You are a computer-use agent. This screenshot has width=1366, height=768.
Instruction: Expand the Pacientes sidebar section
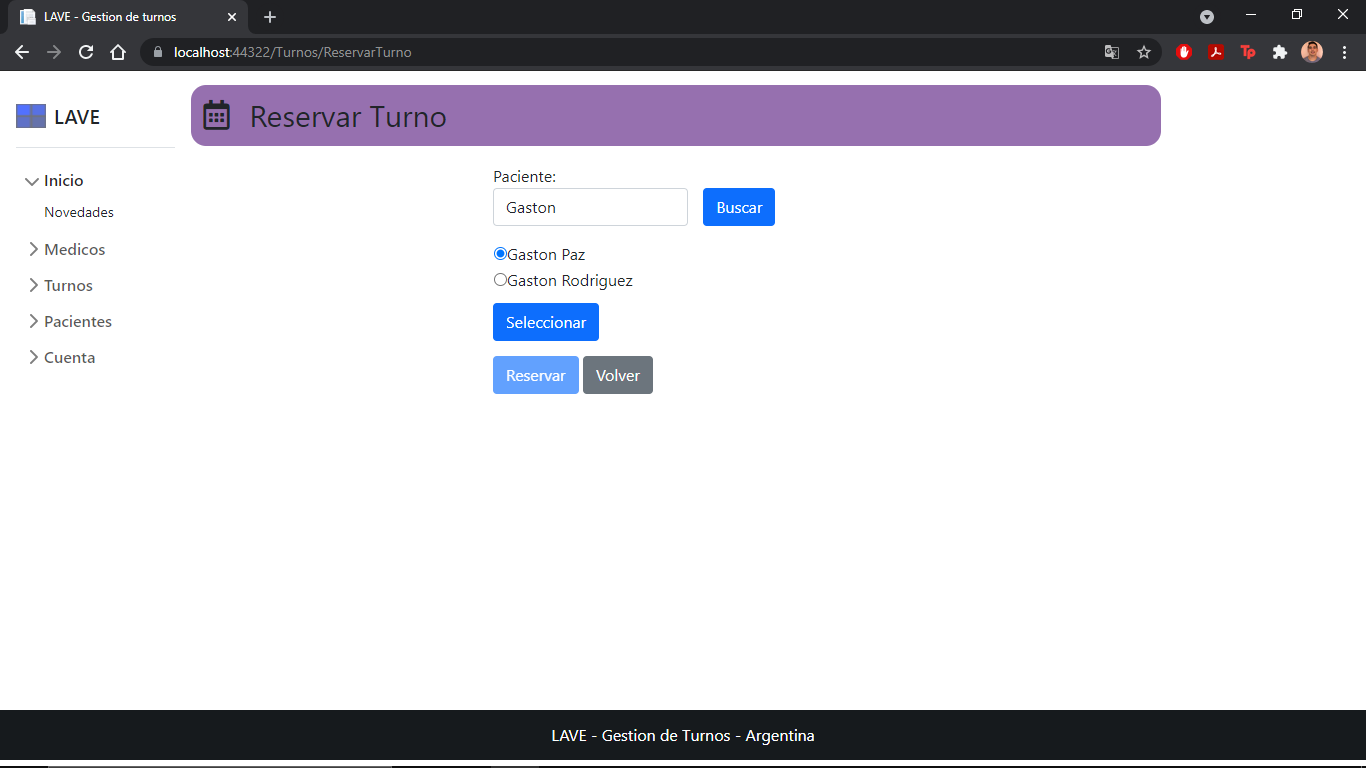(x=77, y=321)
